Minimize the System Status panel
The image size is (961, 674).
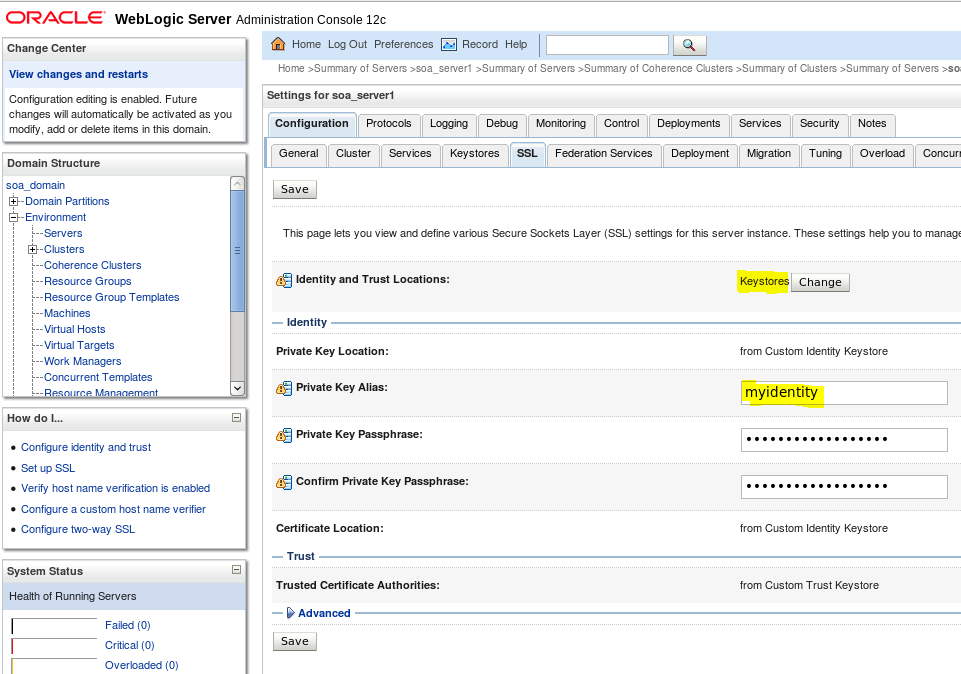tap(237, 570)
